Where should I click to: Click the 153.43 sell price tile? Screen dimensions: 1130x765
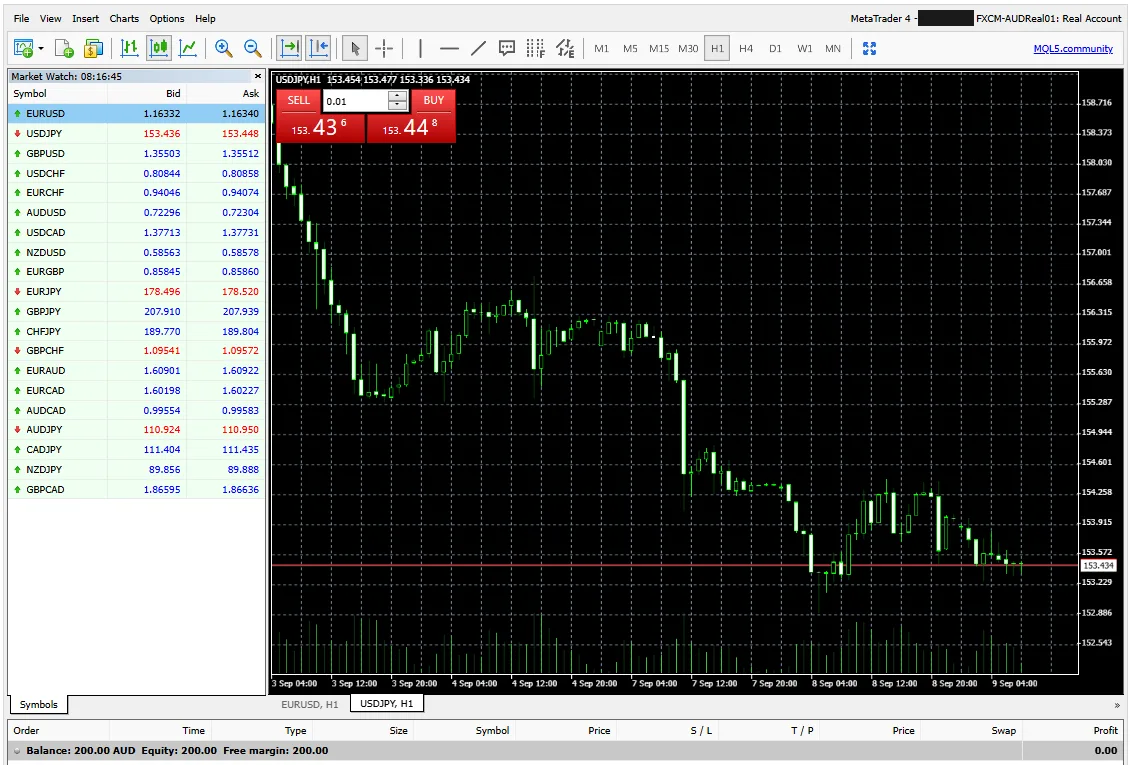tap(321, 128)
